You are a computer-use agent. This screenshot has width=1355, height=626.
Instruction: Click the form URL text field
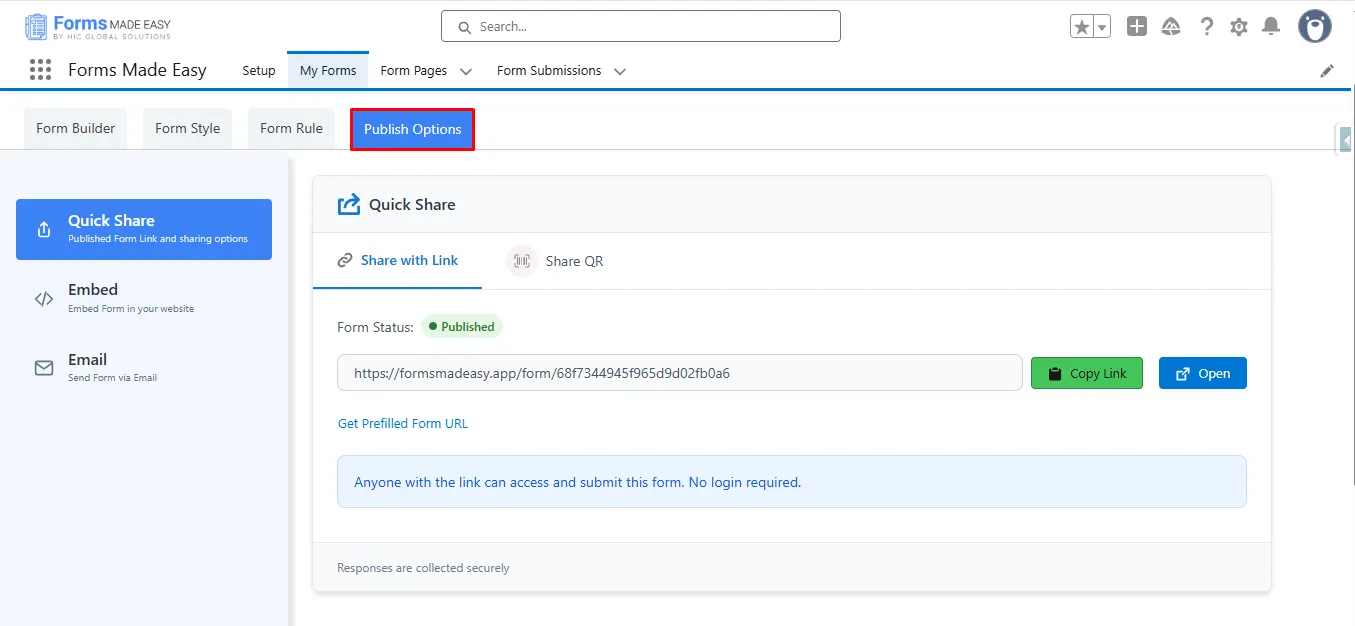pyautogui.click(x=679, y=373)
